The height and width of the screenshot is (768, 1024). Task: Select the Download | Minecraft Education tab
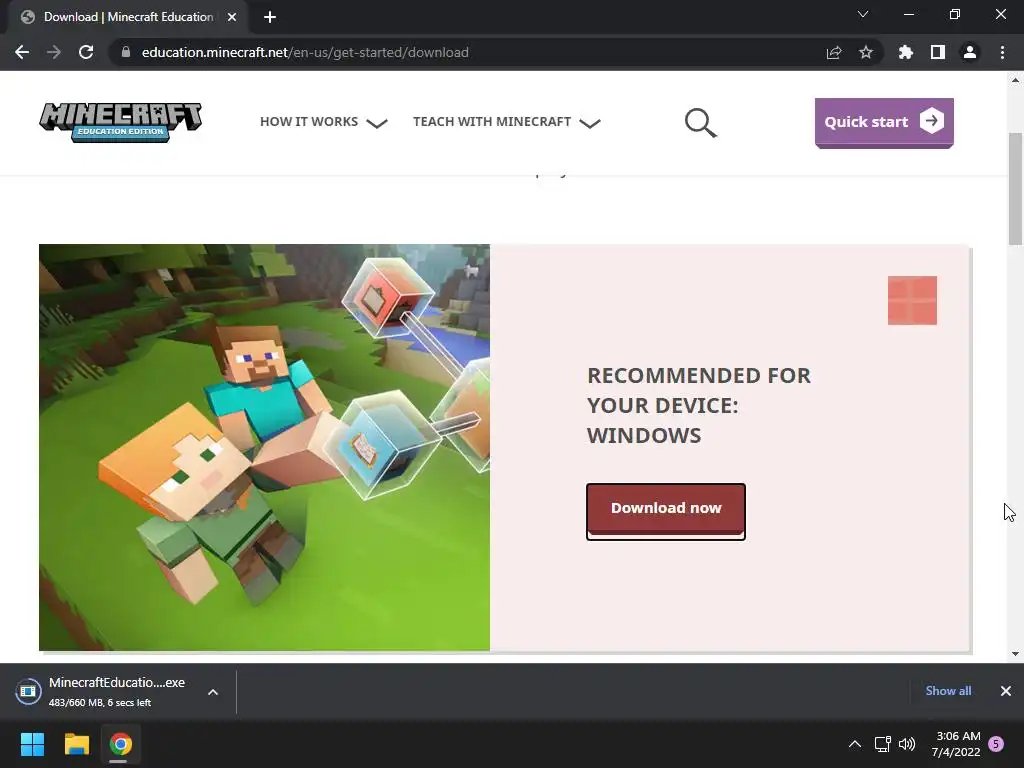pyautogui.click(x=128, y=17)
